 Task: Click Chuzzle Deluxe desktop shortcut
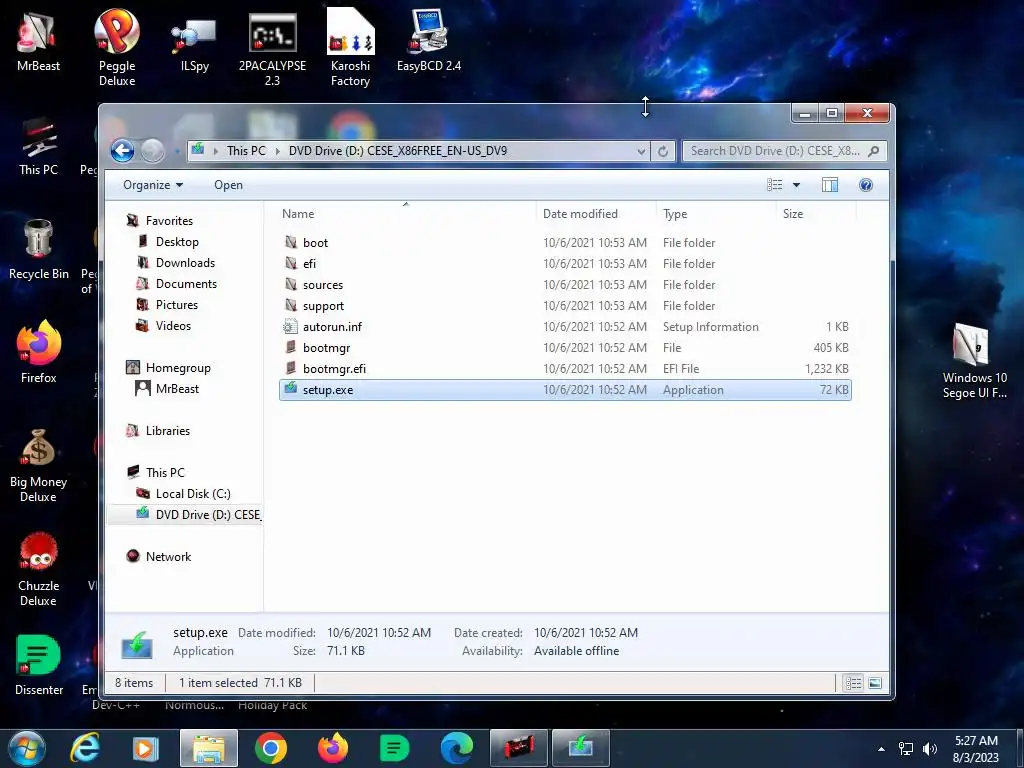click(38, 569)
